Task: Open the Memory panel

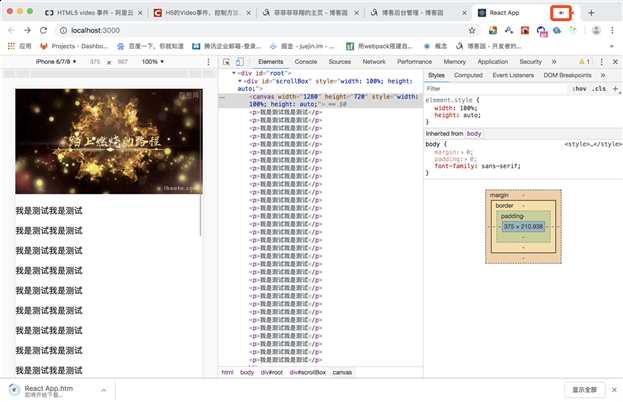Action: pos(455,62)
